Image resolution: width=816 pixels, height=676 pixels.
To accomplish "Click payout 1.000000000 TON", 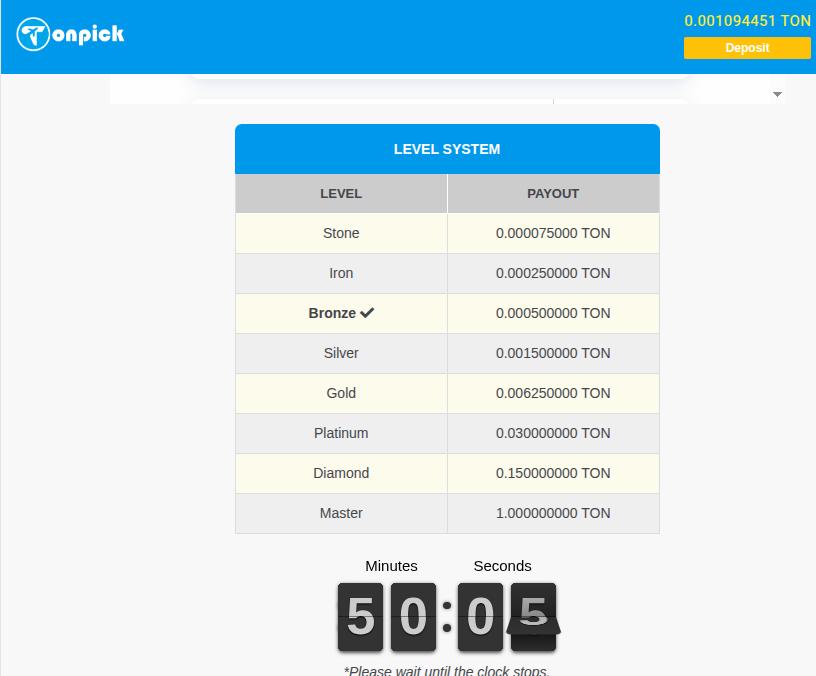I will [553, 514].
